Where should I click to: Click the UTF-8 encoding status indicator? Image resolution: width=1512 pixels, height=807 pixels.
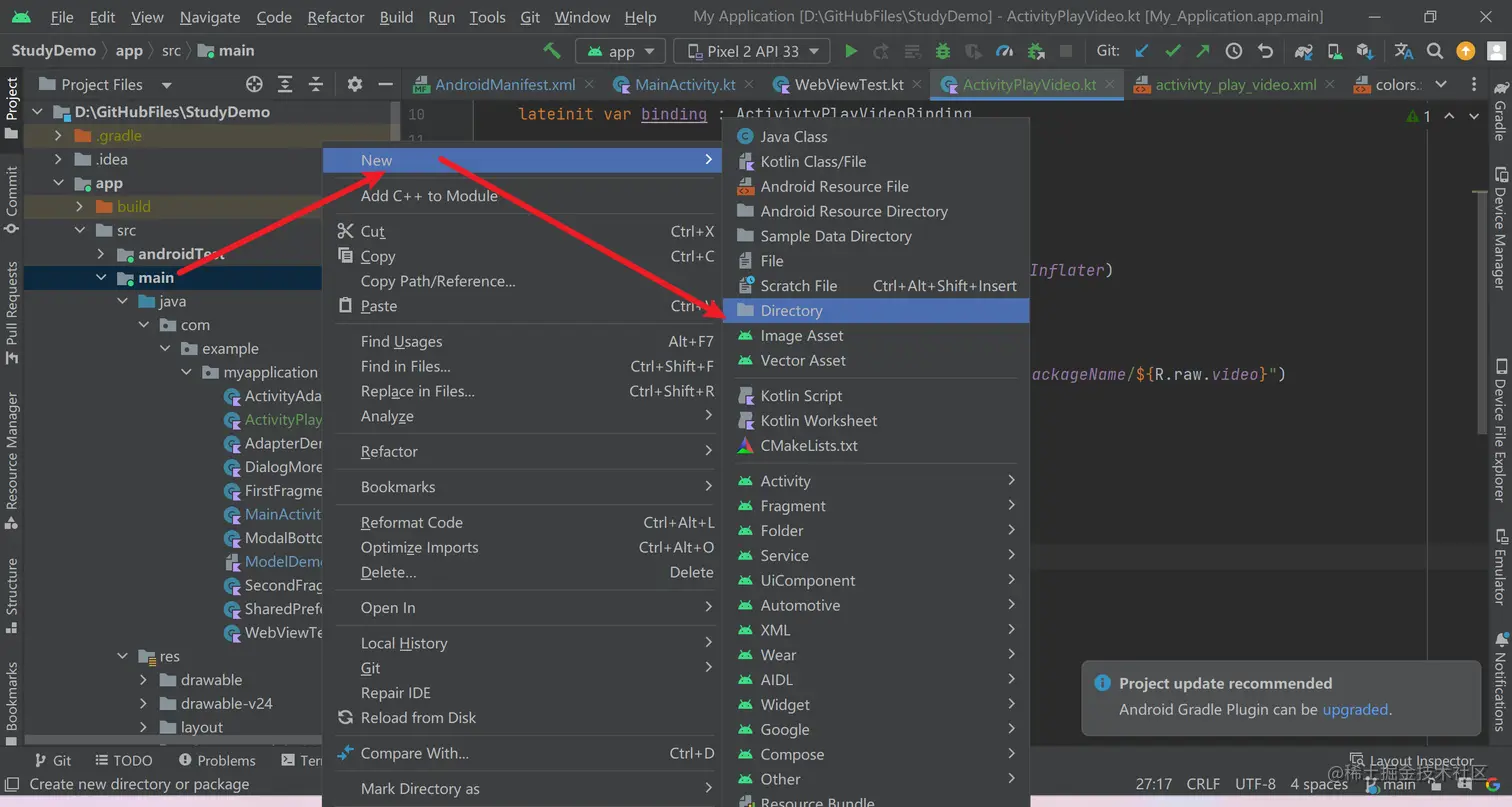tap(1255, 784)
